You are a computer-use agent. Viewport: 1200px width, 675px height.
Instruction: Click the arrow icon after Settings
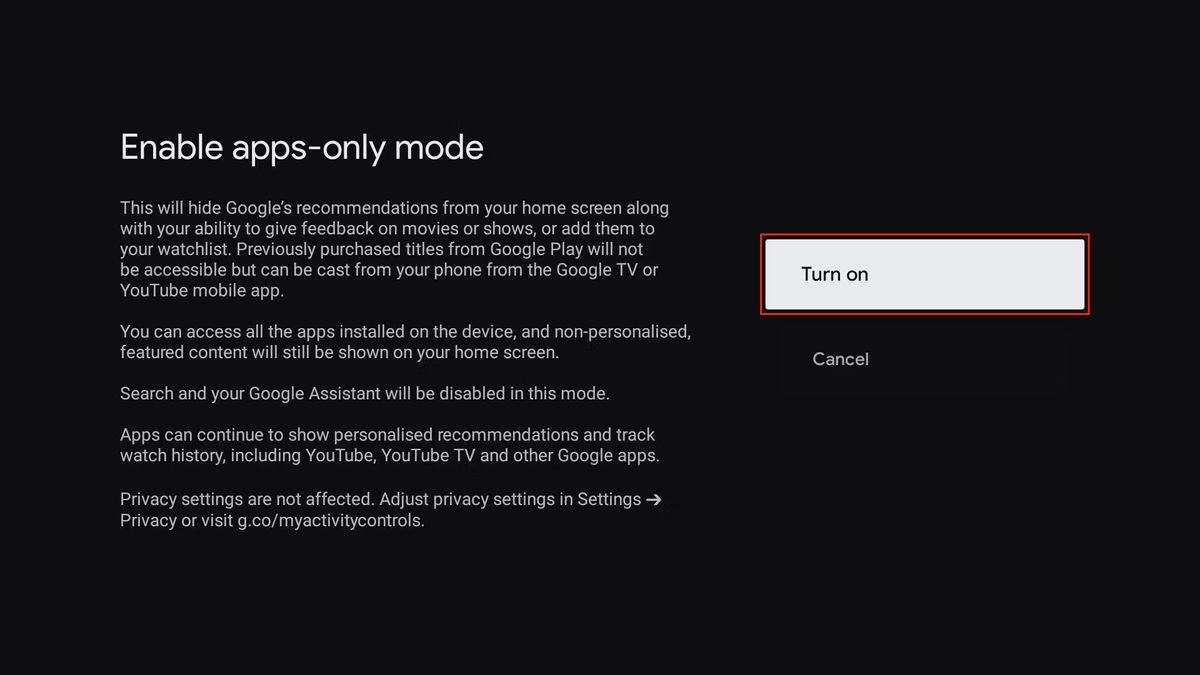point(654,499)
